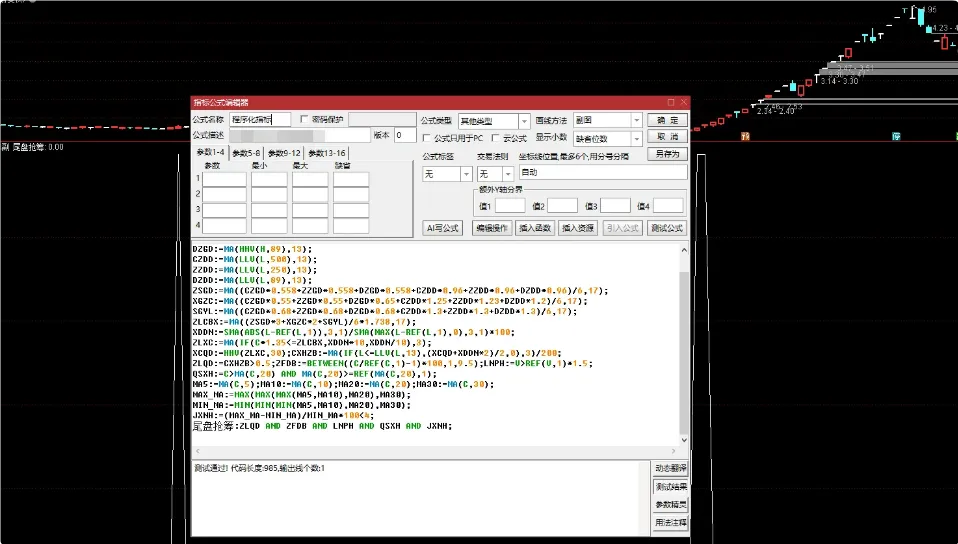Image resolution: width=958 pixels, height=544 pixels.
Task: Click the 尾盘抢筹 output line in code
Action: pyautogui.click(x=322, y=426)
